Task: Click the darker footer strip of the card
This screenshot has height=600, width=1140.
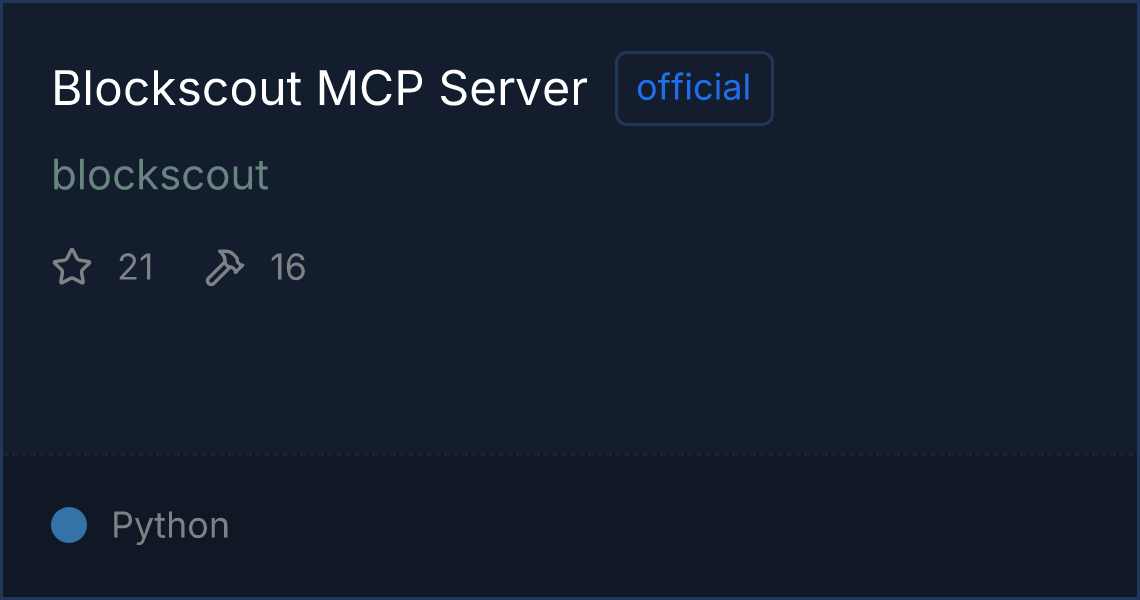Action: (569, 526)
